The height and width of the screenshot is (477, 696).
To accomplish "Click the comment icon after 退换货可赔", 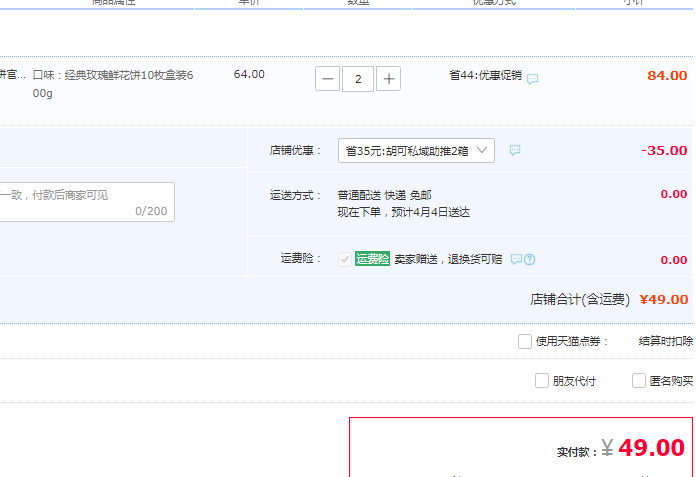I will [x=516, y=259].
